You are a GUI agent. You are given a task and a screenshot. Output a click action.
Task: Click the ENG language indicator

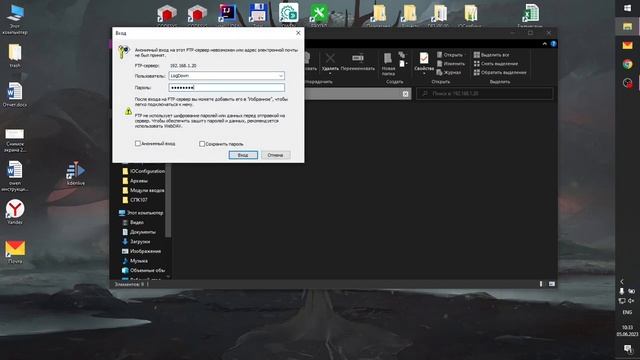pos(627,312)
